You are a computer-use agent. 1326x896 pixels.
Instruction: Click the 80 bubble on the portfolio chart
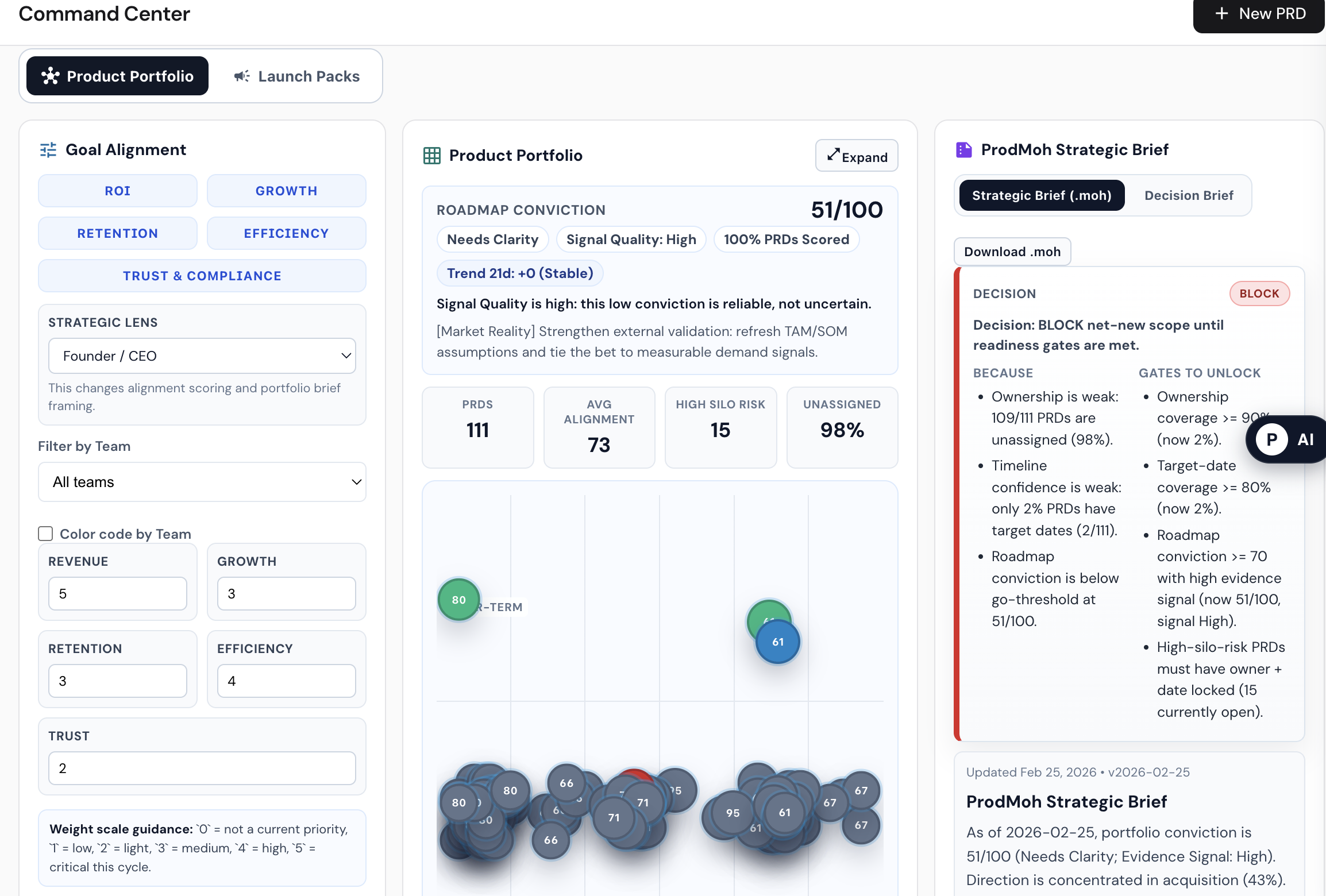click(458, 600)
